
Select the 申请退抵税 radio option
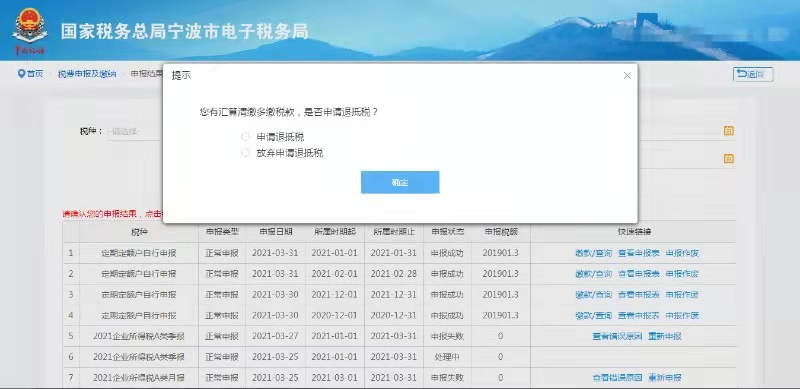245,137
